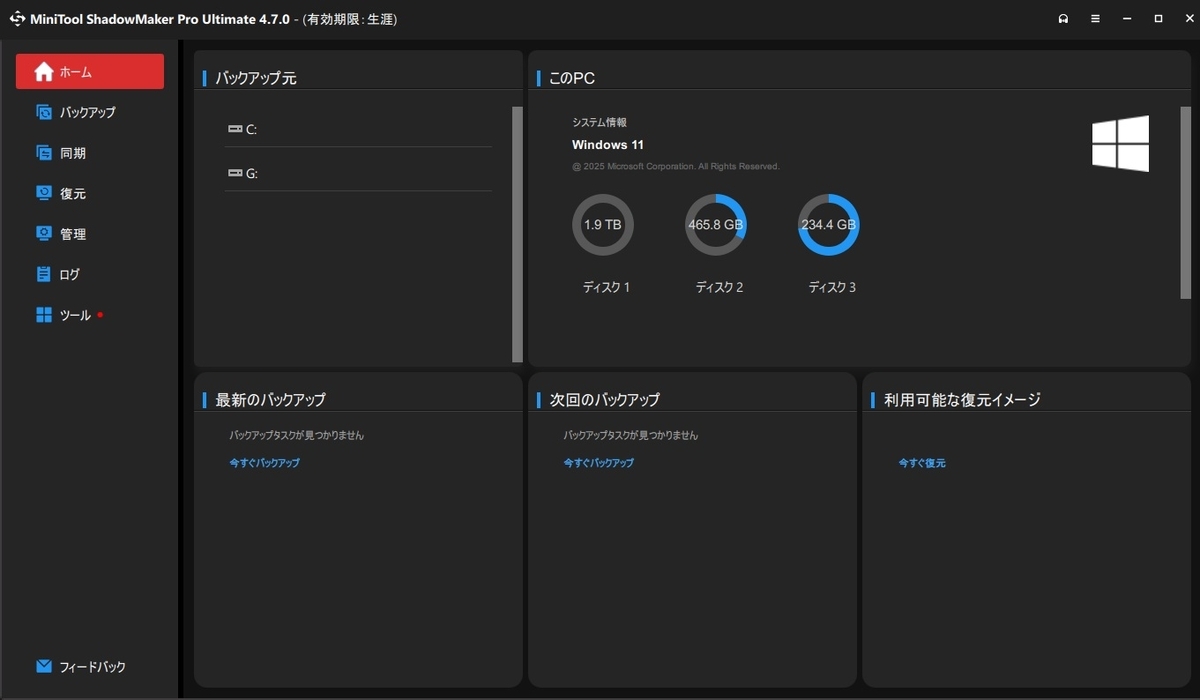Click the 利用可能な復元イメージ heading

962,399
